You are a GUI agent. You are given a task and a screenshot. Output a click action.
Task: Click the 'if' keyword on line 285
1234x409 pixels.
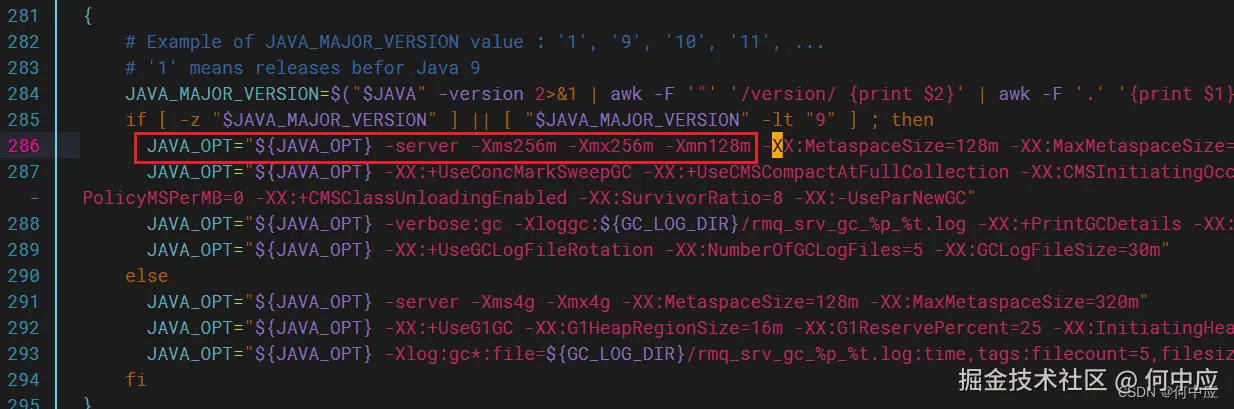tap(135, 120)
